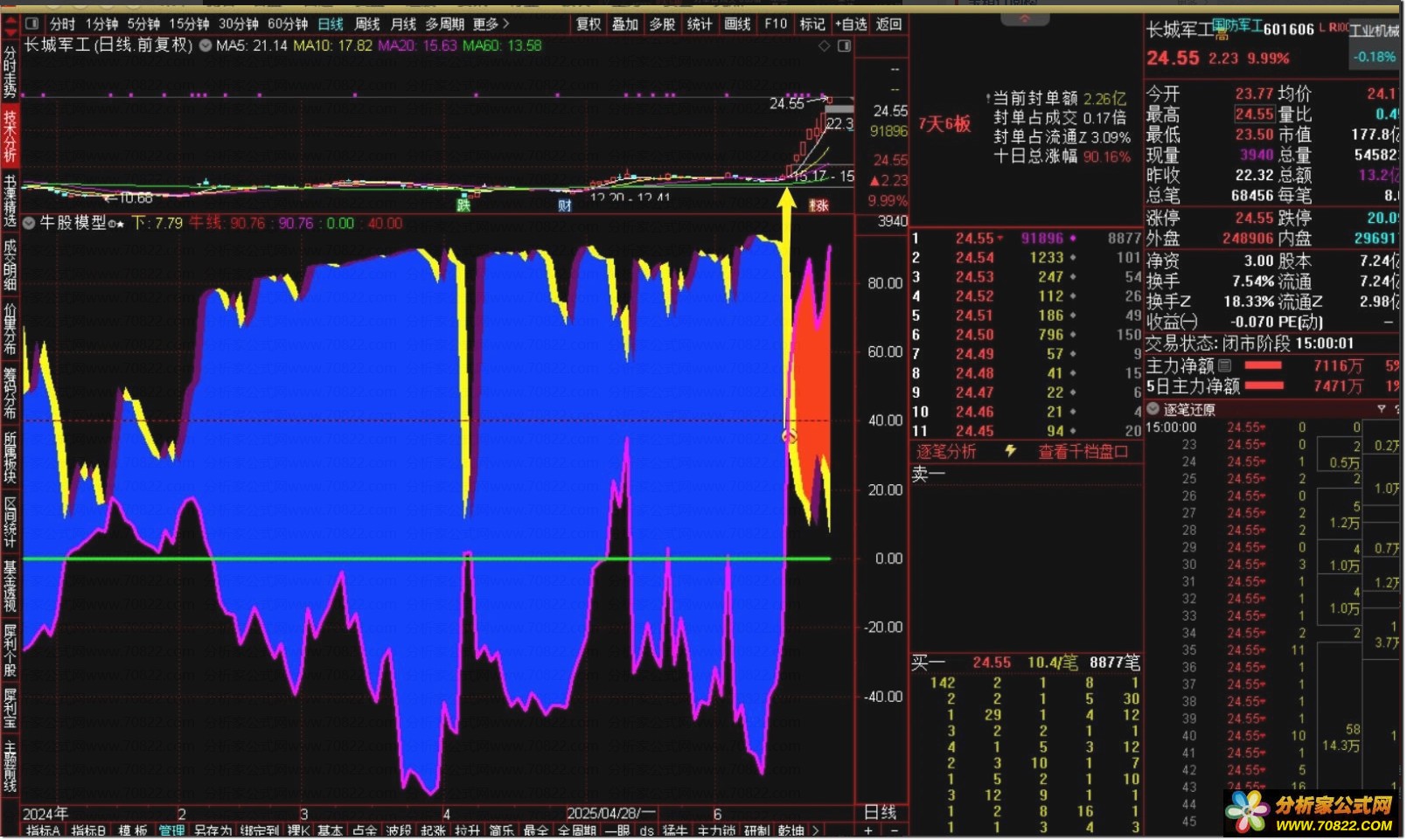Screen dimensions: 1407x840
Task: Switch to 分时 period
Action: tap(63, 24)
